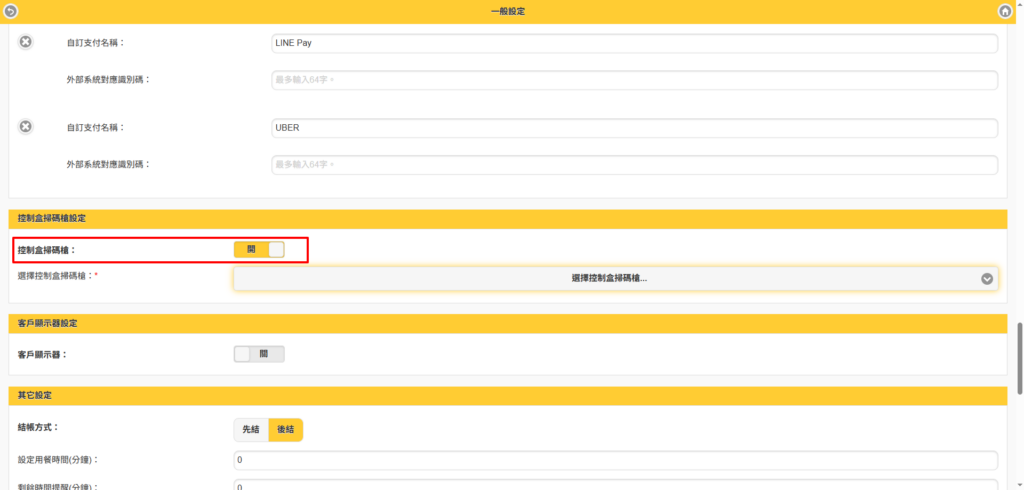Click the 客戶顯示器設定 section header

tap(507, 323)
